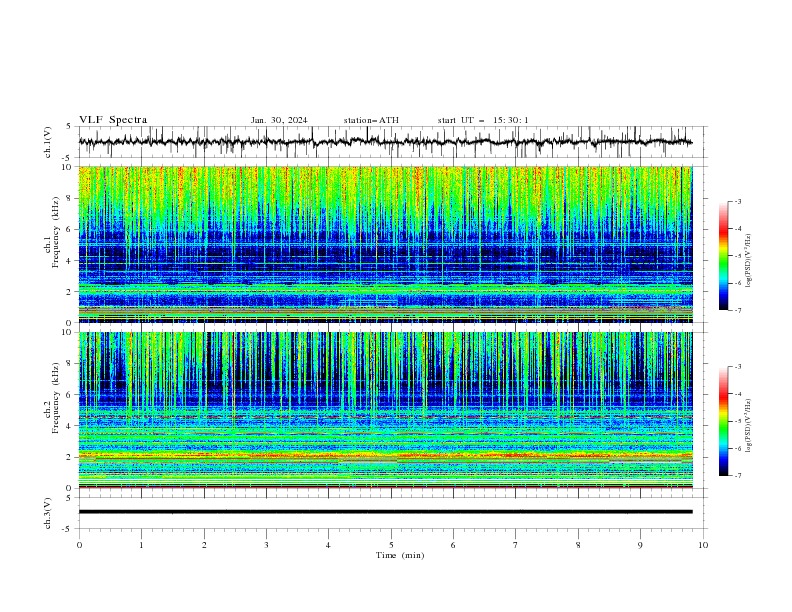Click inside the ch.2 spectrogram panel

coord(385,410)
